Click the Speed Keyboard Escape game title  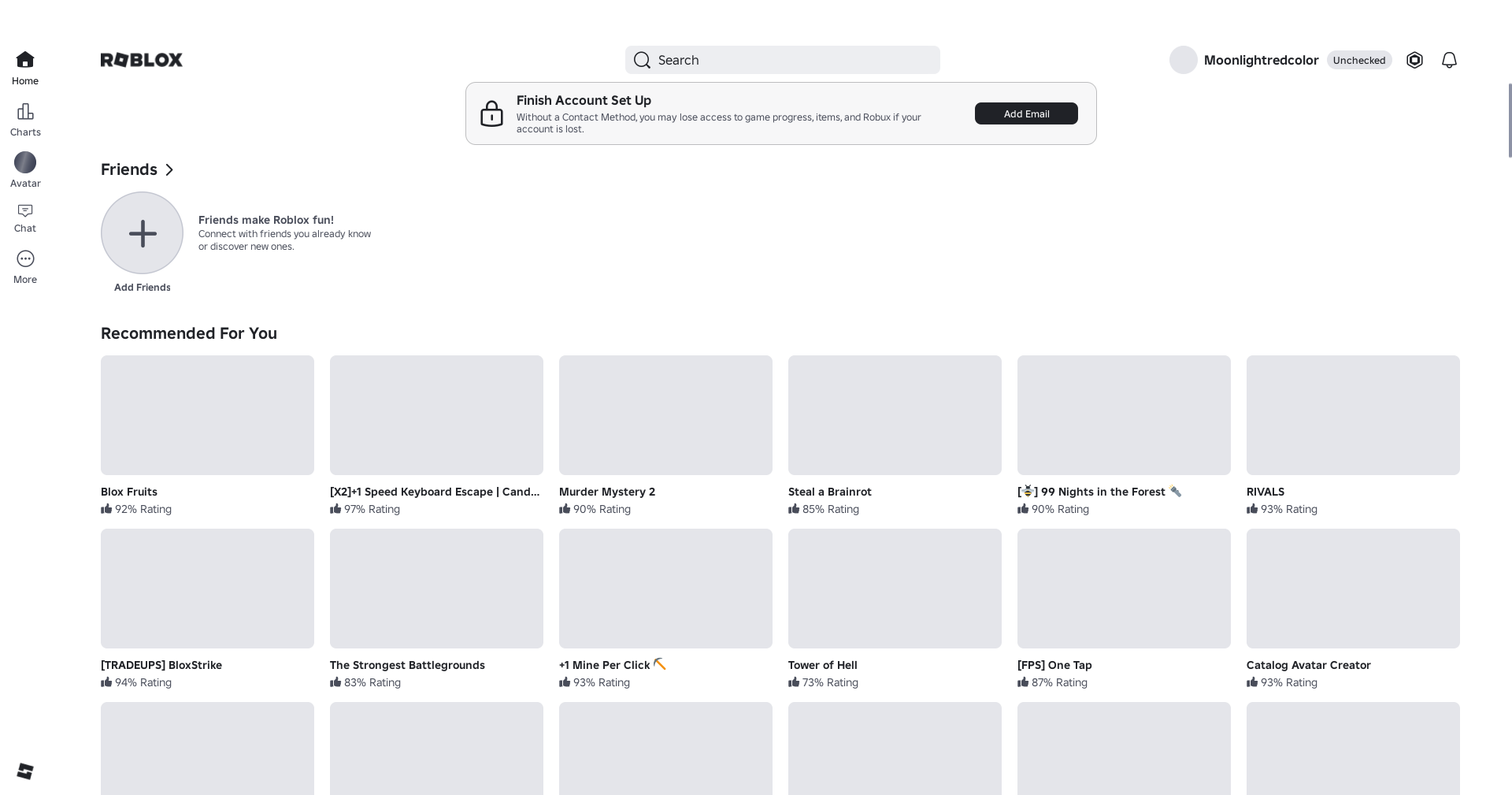[x=435, y=492]
